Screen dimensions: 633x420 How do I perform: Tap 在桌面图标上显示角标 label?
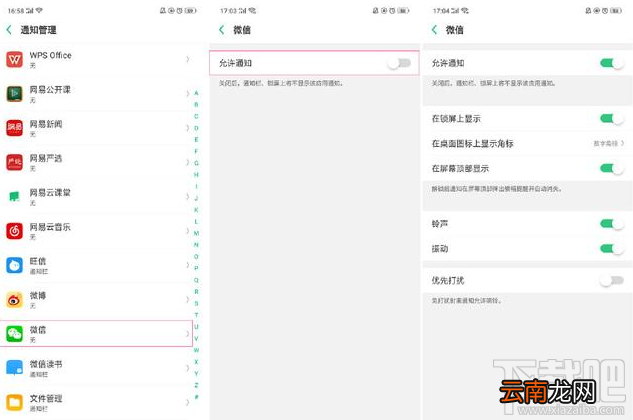coord(473,143)
